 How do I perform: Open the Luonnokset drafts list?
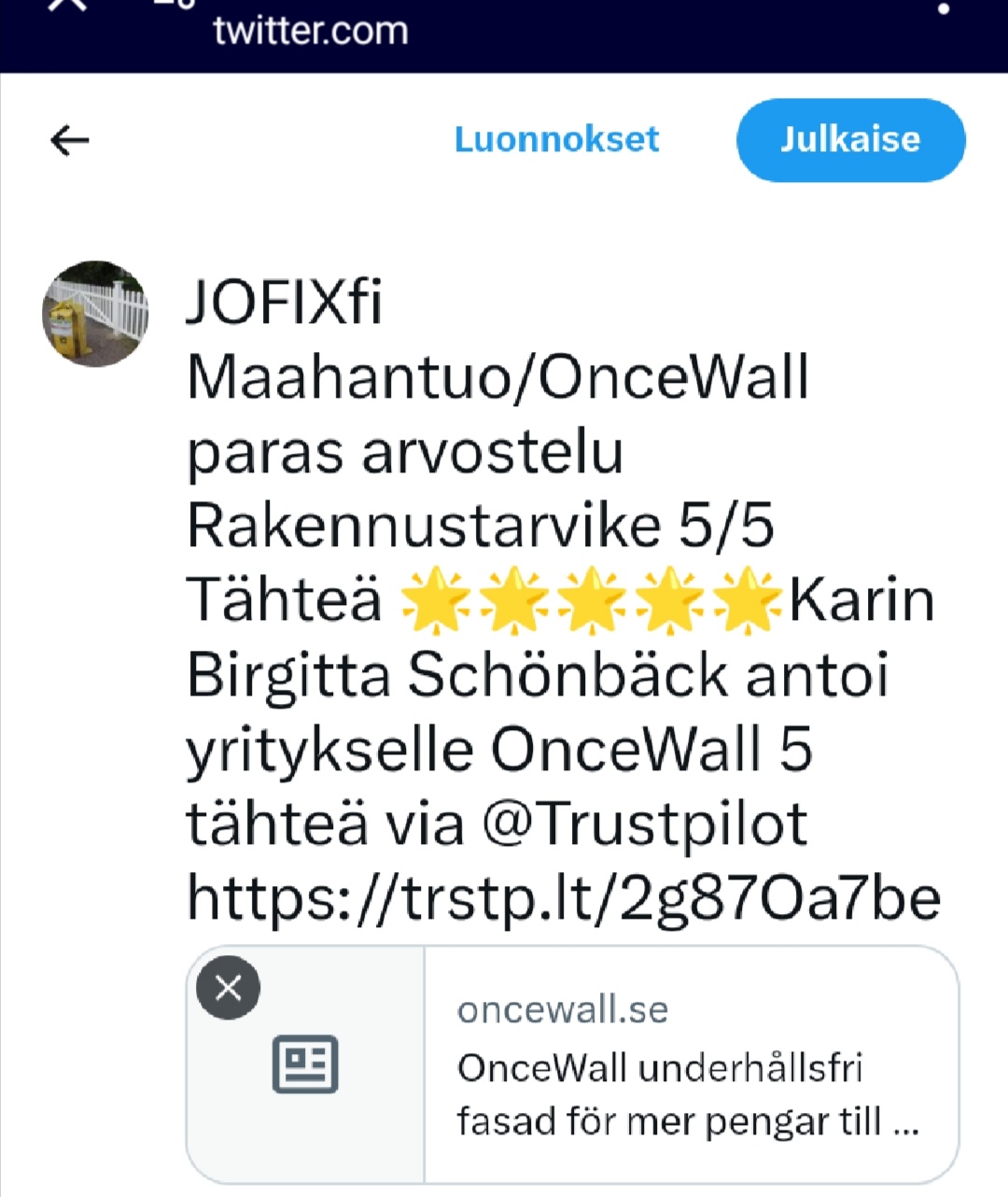point(556,140)
